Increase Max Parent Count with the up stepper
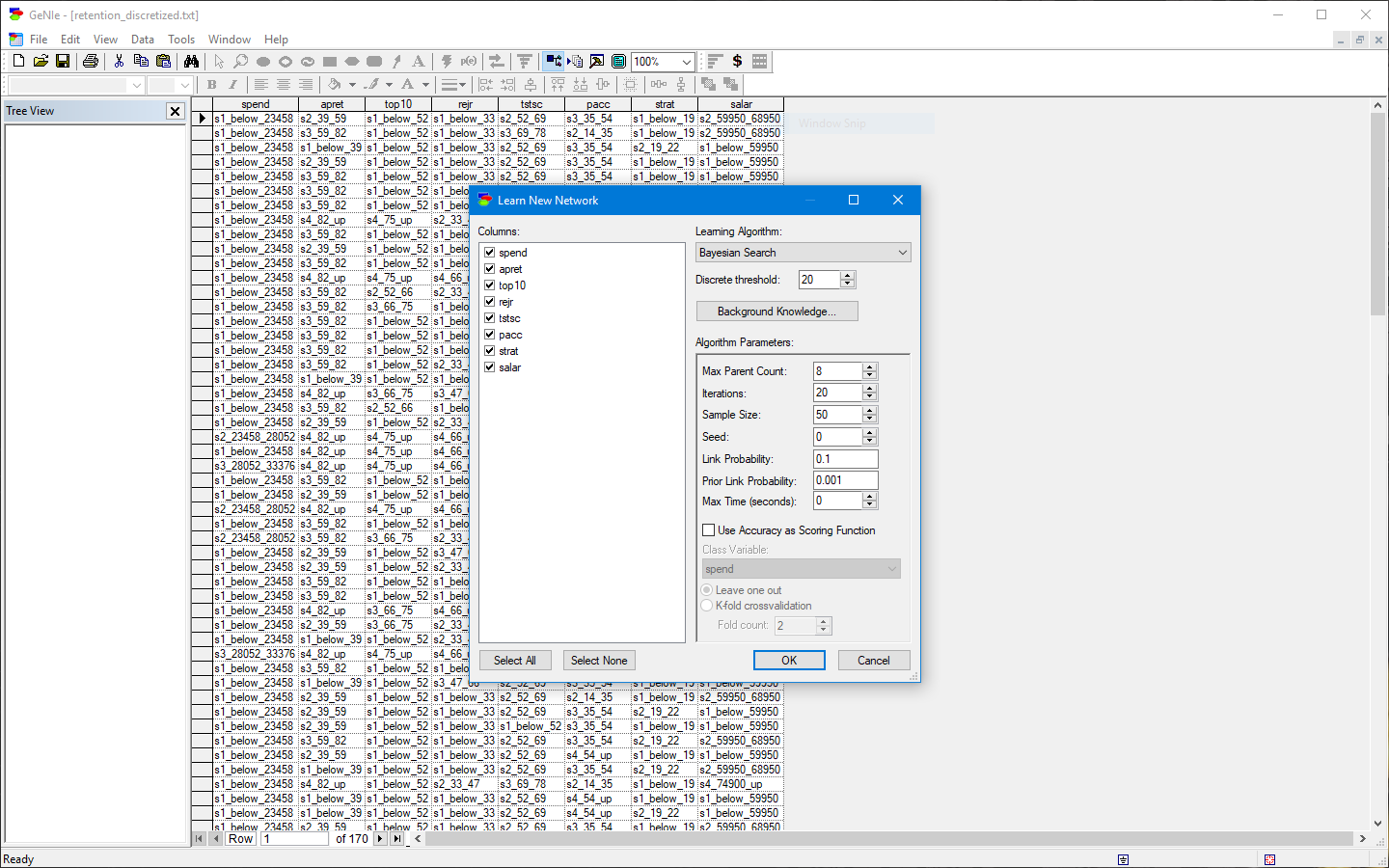The height and width of the screenshot is (868, 1389). (868, 366)
